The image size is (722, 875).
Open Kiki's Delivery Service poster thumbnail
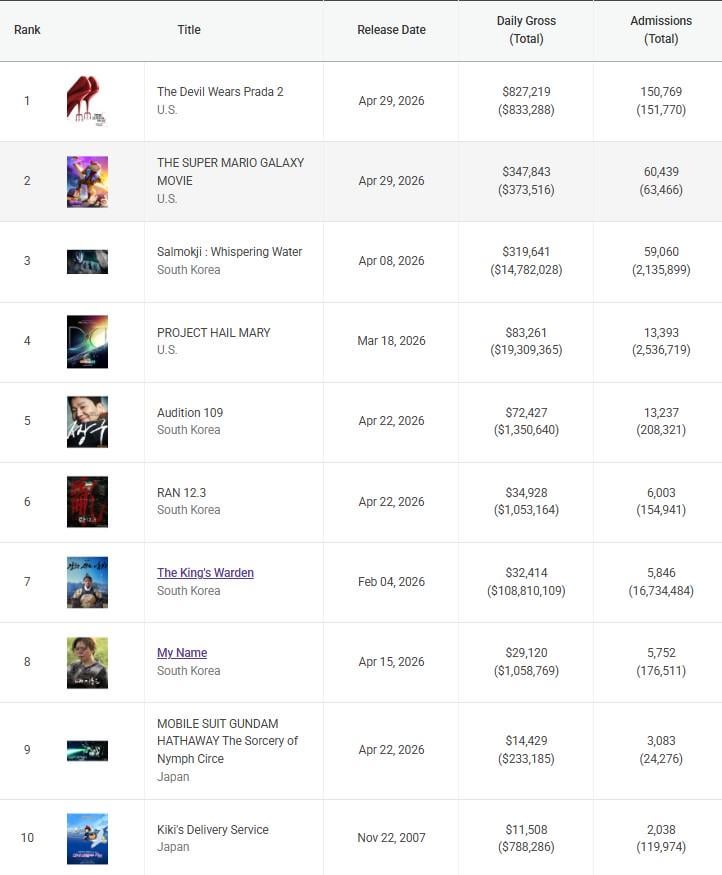[87, 838]
